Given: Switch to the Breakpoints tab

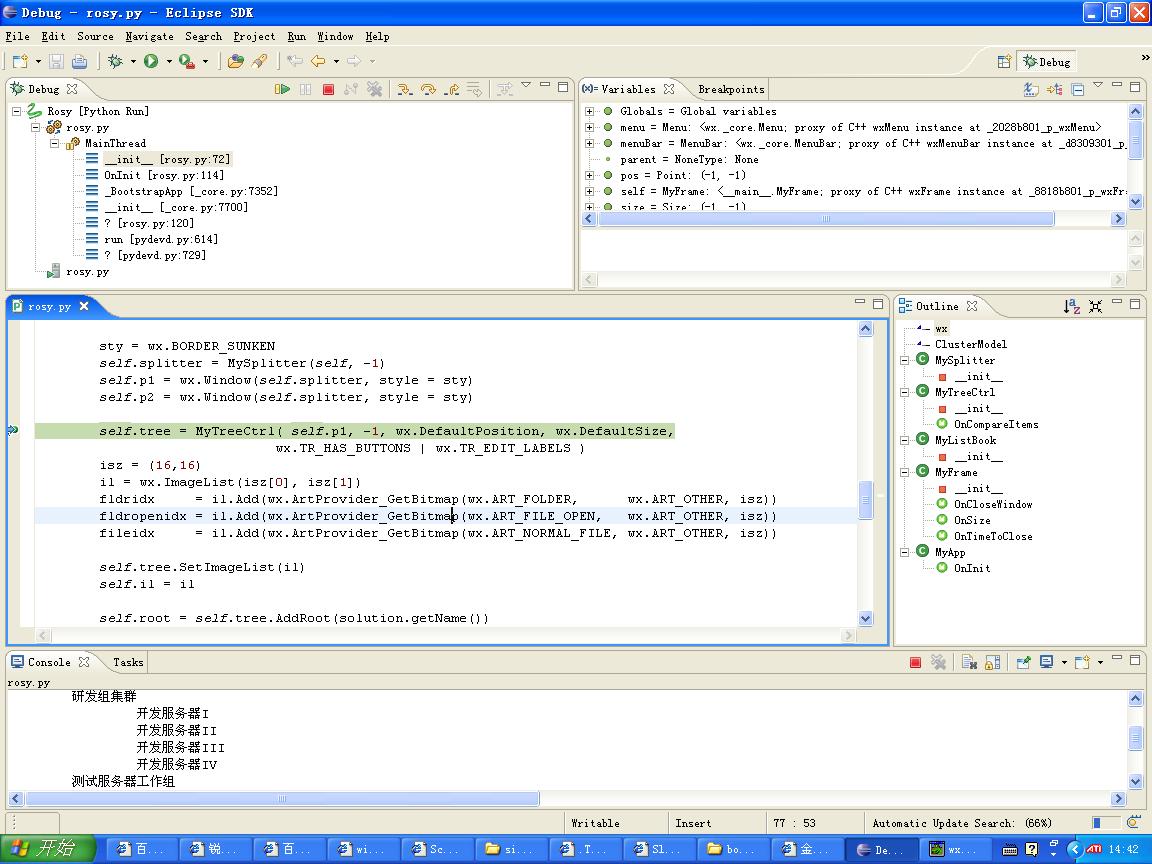Looking at the screenshot, I should point(731,89).
